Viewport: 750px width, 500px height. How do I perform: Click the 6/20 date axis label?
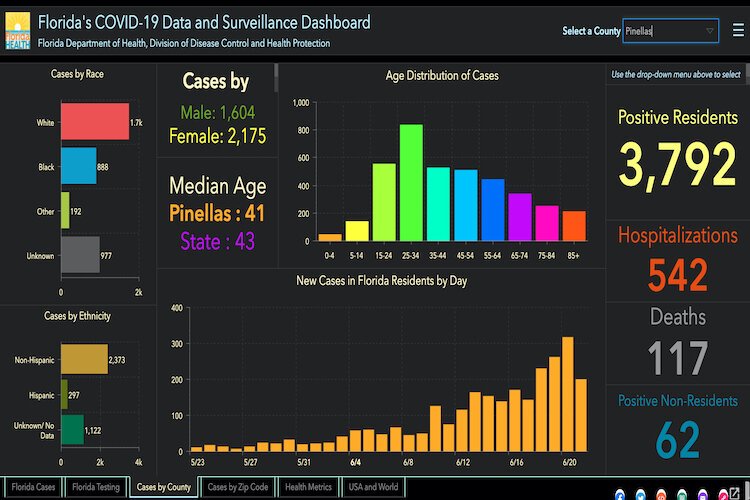tap(569, 463)
